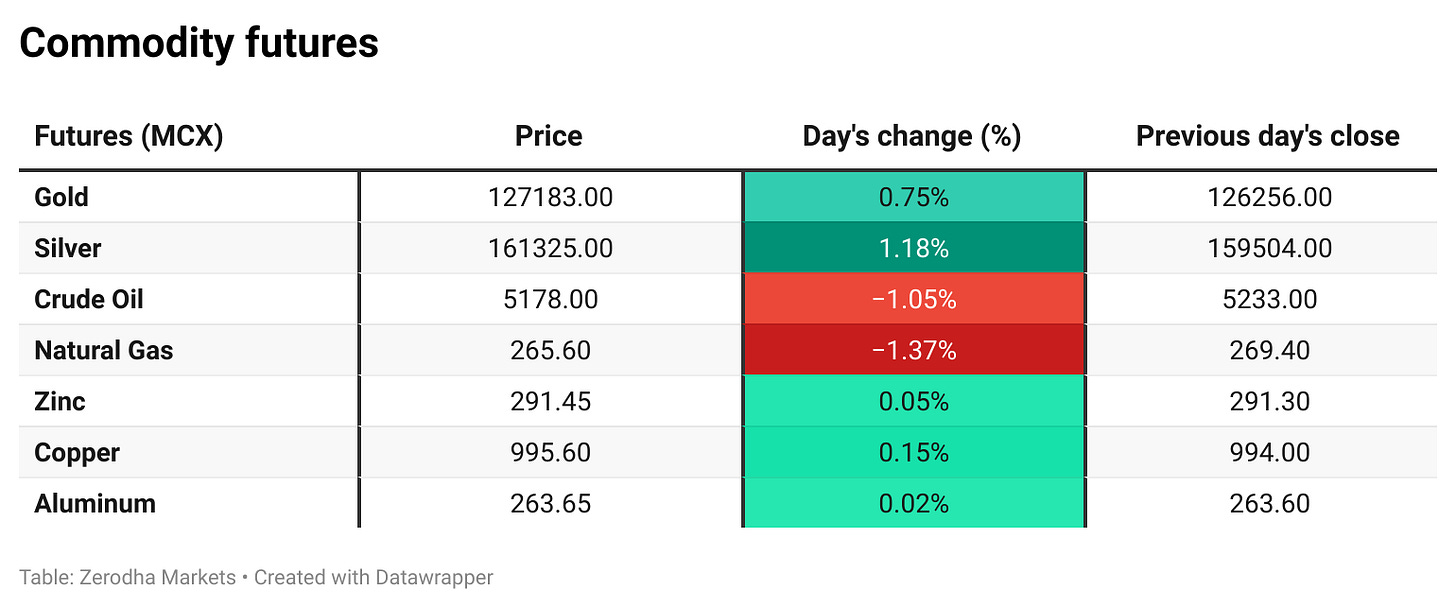This screenshot has width=1456, height=609.
Task: Select the Copper row label
Action: coord(76,452)
